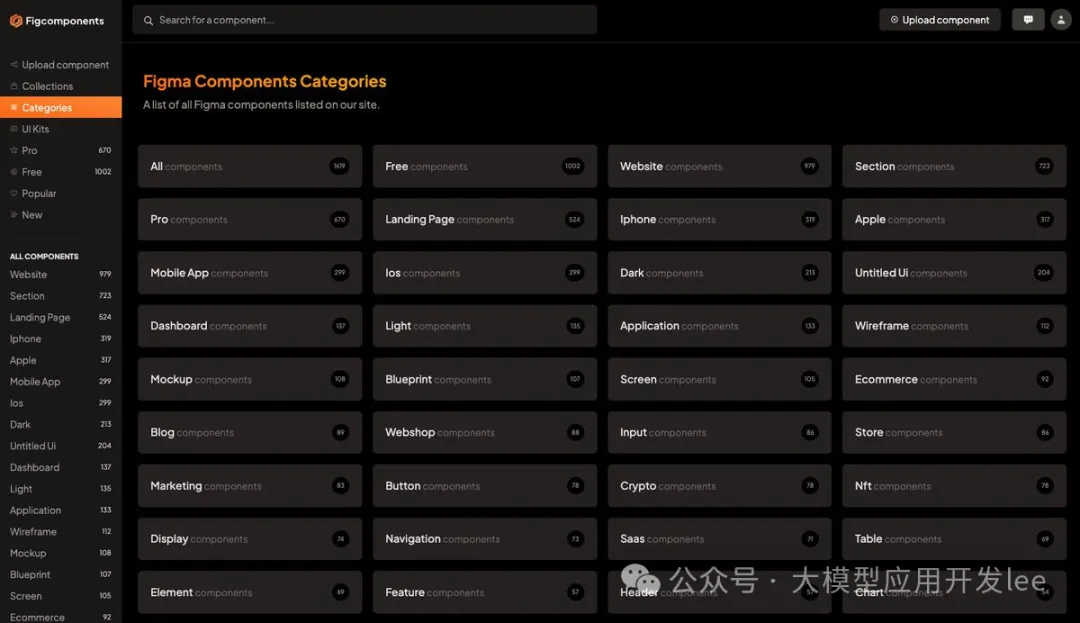1080x623 pixels.
Task: Open Free in the sidebar menu
Action: pyautogui.click(x=61, y=171)
